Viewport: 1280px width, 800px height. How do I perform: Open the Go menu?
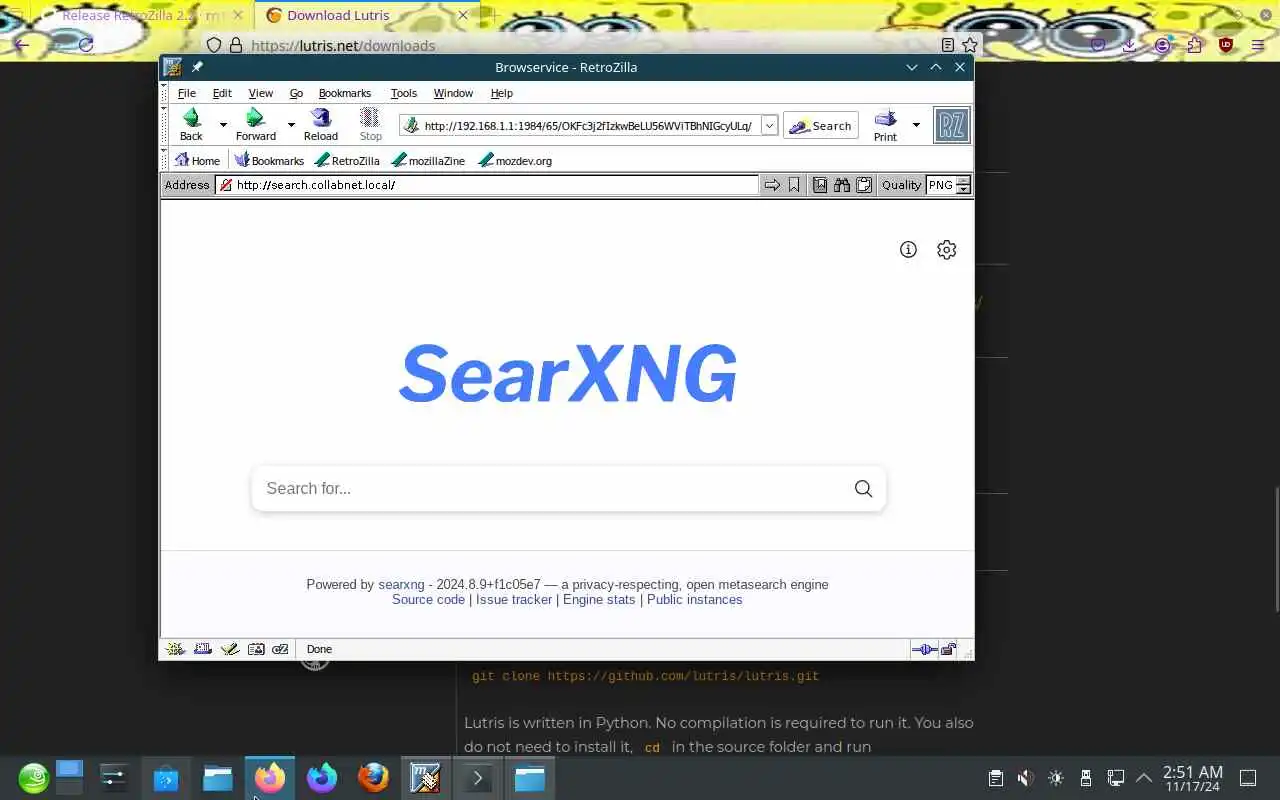tap(296, 93)
